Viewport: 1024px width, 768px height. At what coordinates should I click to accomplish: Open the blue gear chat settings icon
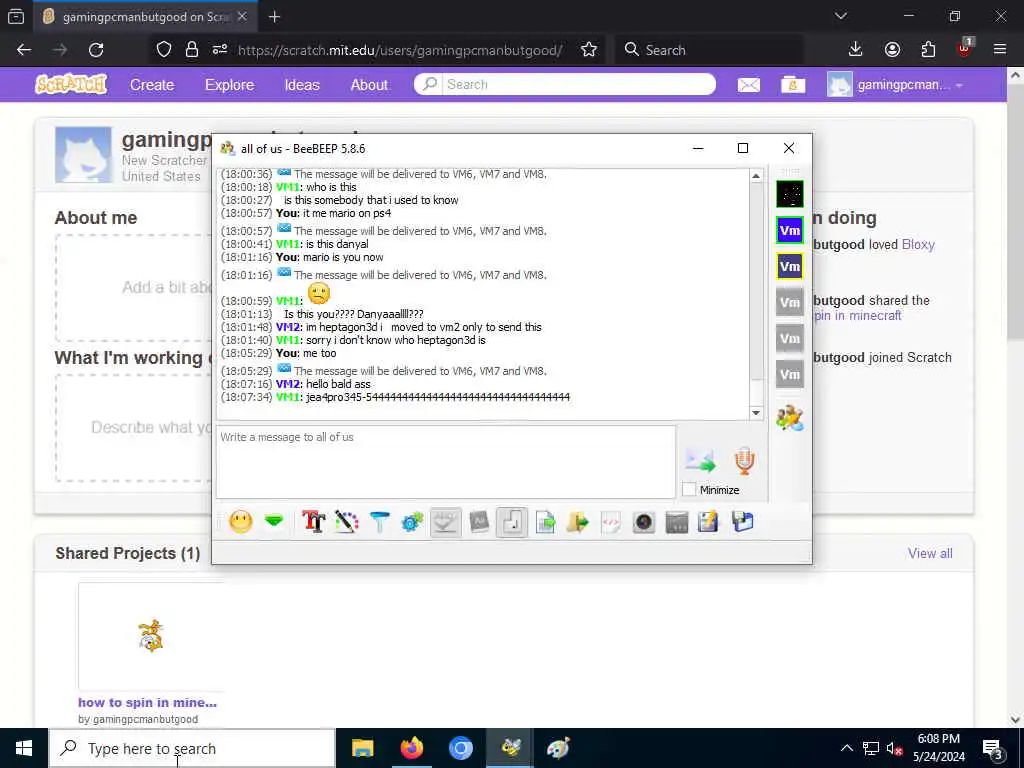coord(412,522)
